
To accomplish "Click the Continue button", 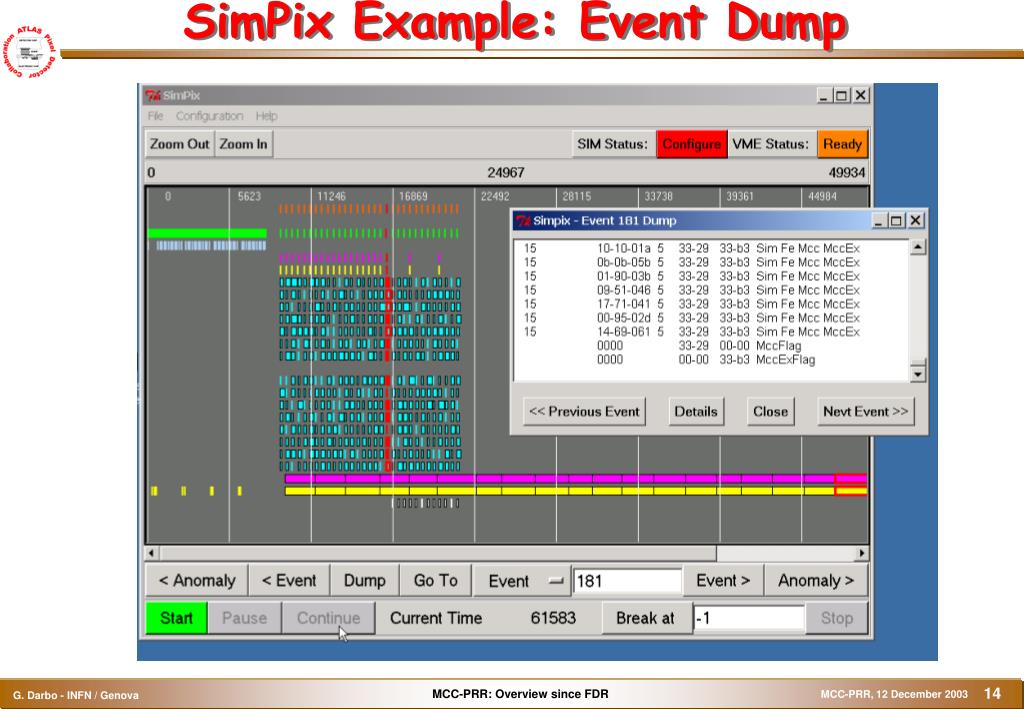I will click(x=328, y=618).
